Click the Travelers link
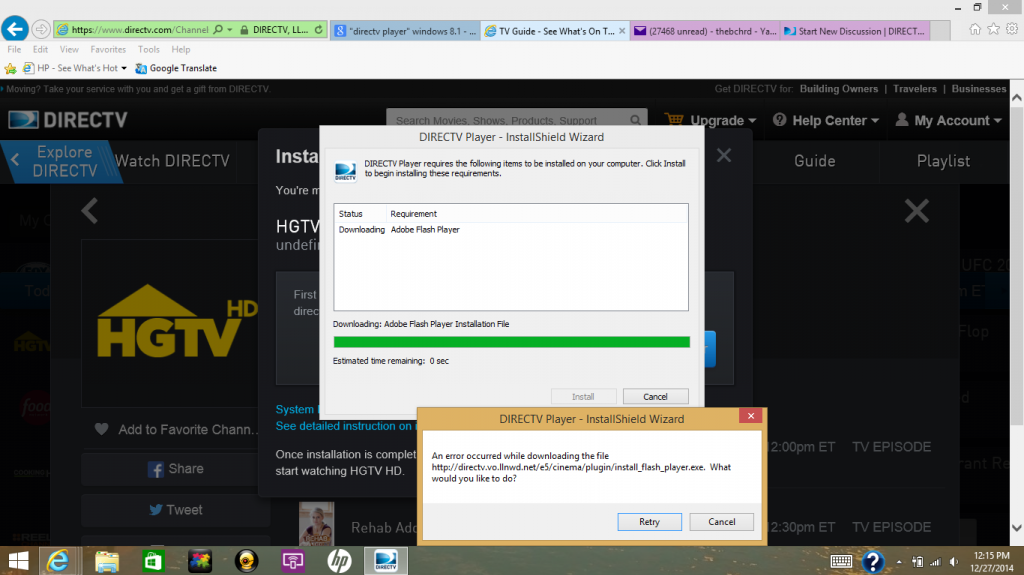1024x575 pixels. pos(914,89)
